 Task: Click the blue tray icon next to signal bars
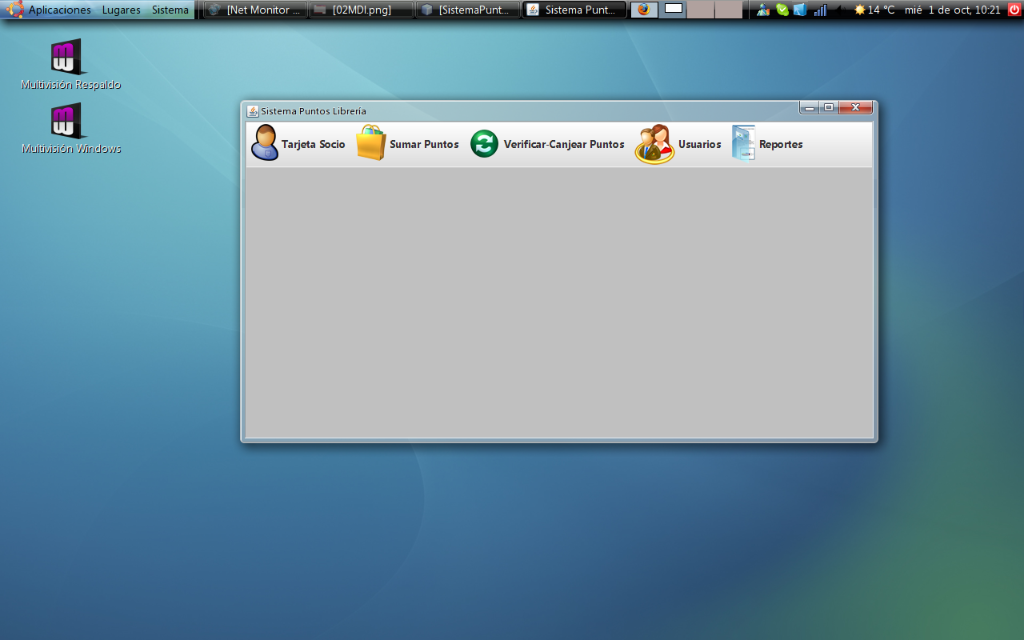[x=800, y=10]
